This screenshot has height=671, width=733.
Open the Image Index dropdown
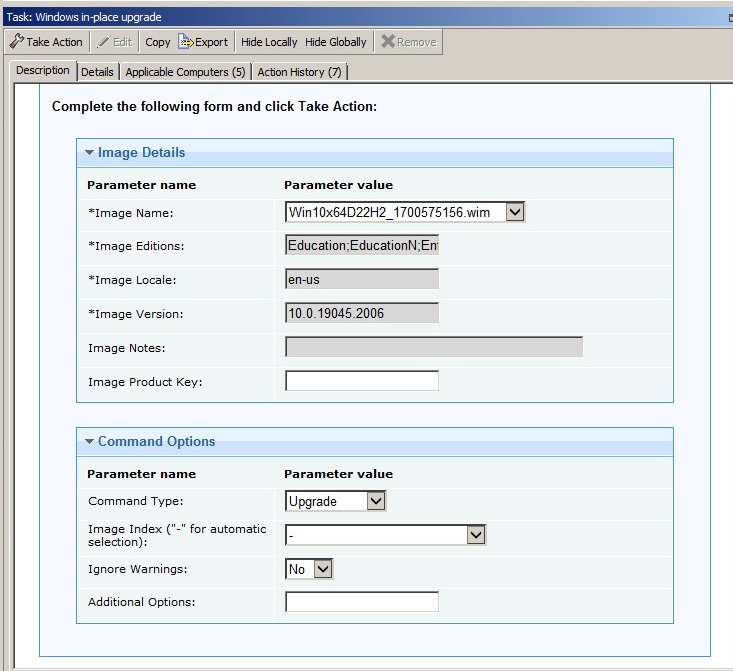[x=476, y=535]
